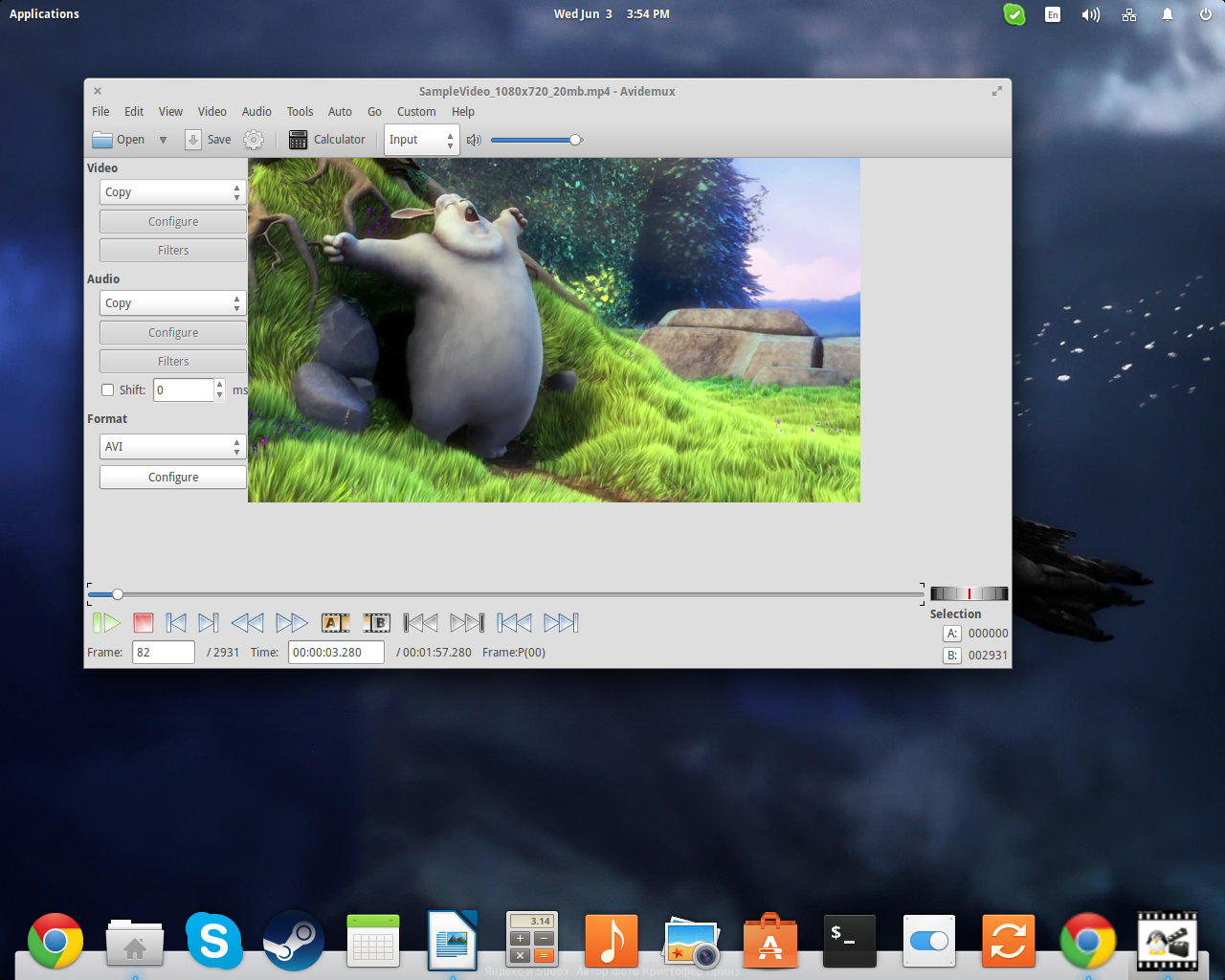Enable the audio Shift checkbox

[x=107, y=390]
